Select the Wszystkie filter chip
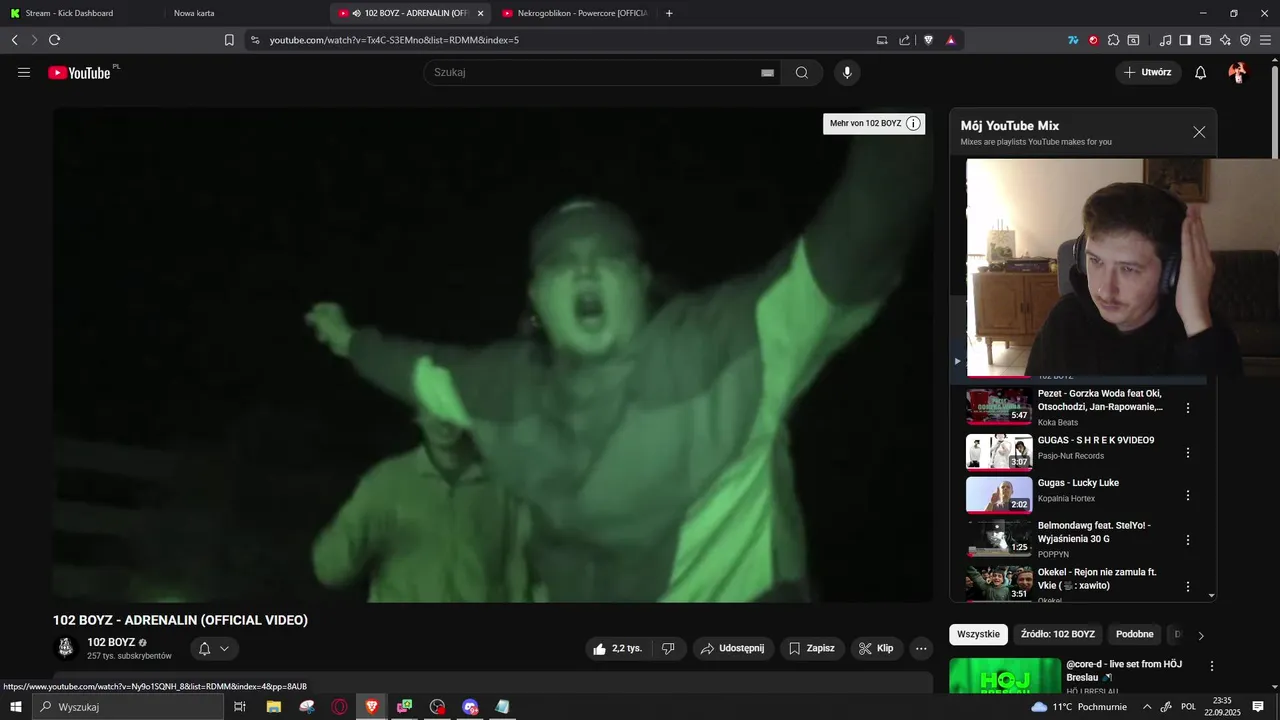The width and height of the screenshot is (1280, 720). pyautogui.click(x=978, y=634)
